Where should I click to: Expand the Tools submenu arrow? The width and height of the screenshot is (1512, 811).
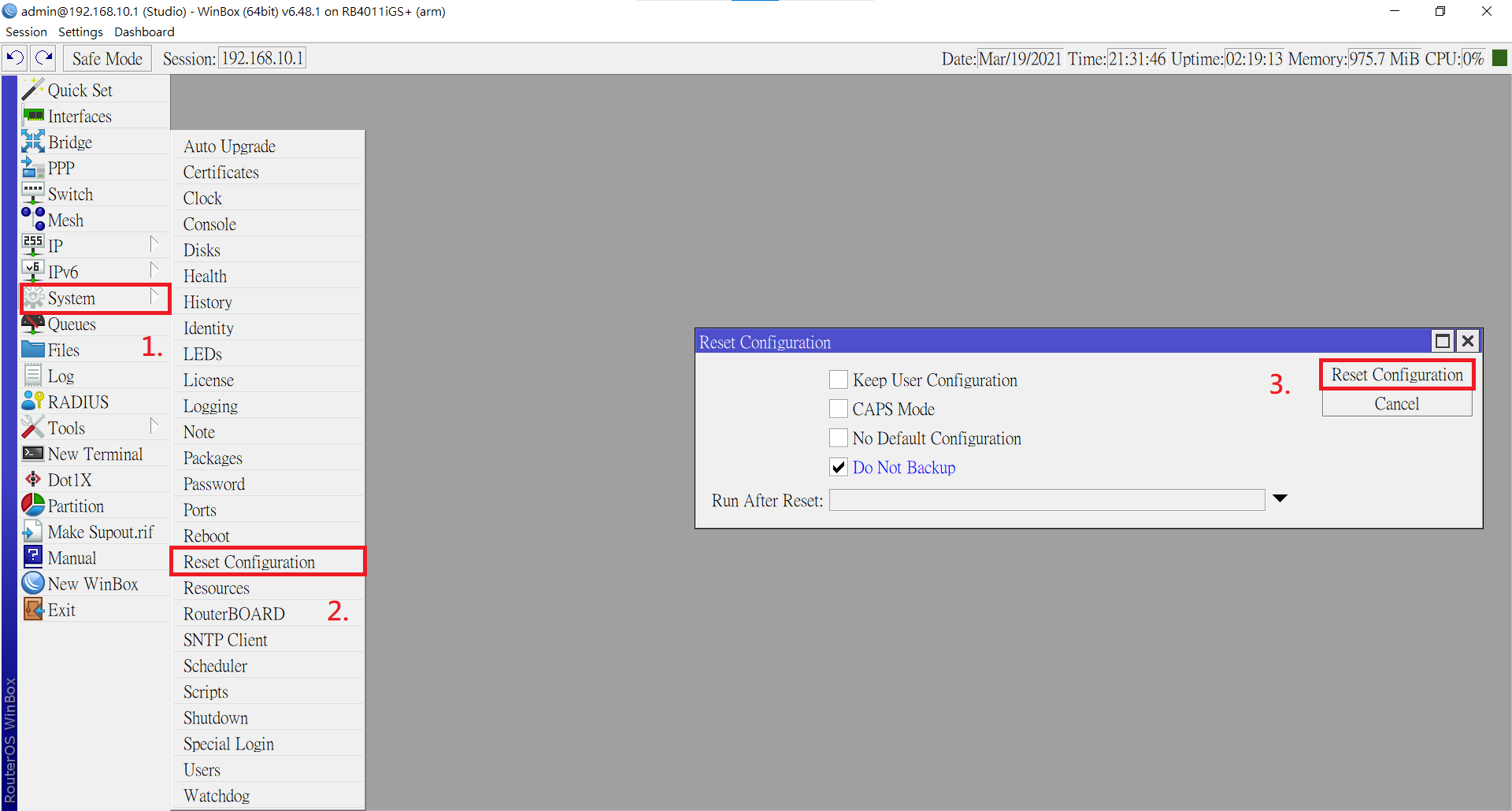coord(154,428)
